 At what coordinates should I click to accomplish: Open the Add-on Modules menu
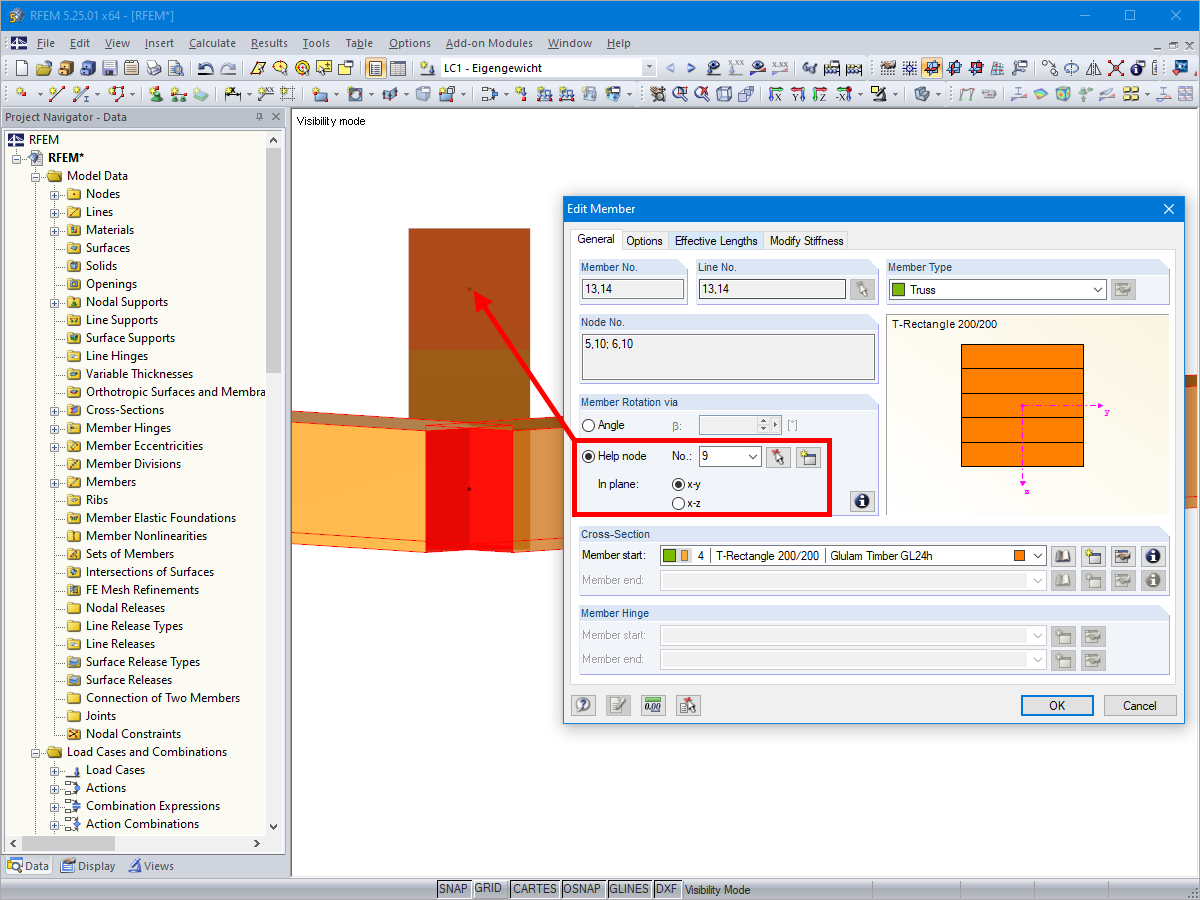[x=489, y=43]
